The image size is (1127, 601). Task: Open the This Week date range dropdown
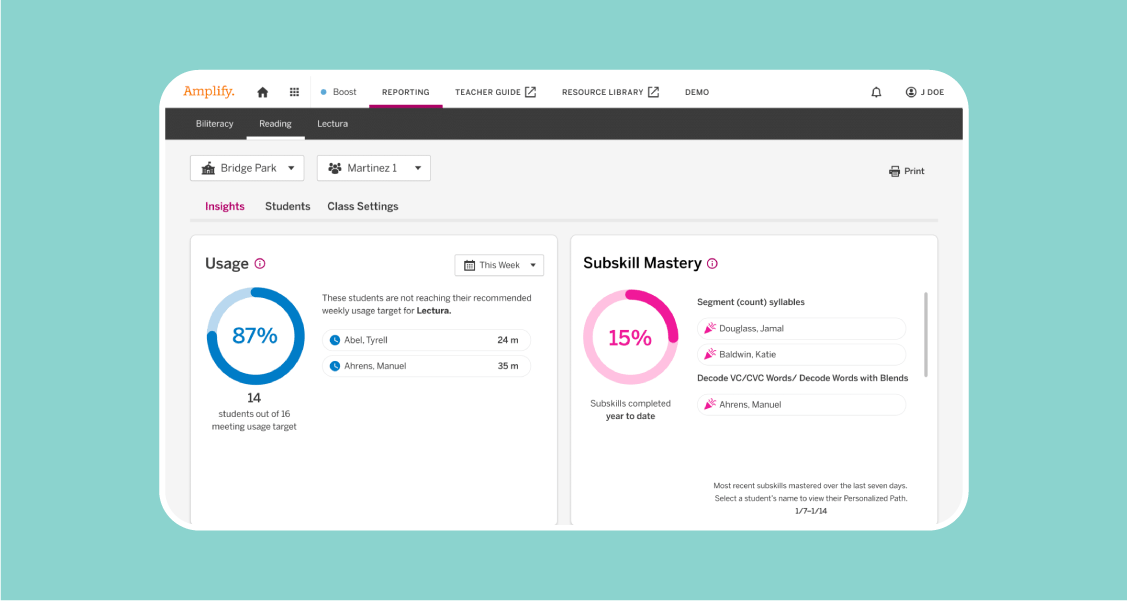pos(499,265)
